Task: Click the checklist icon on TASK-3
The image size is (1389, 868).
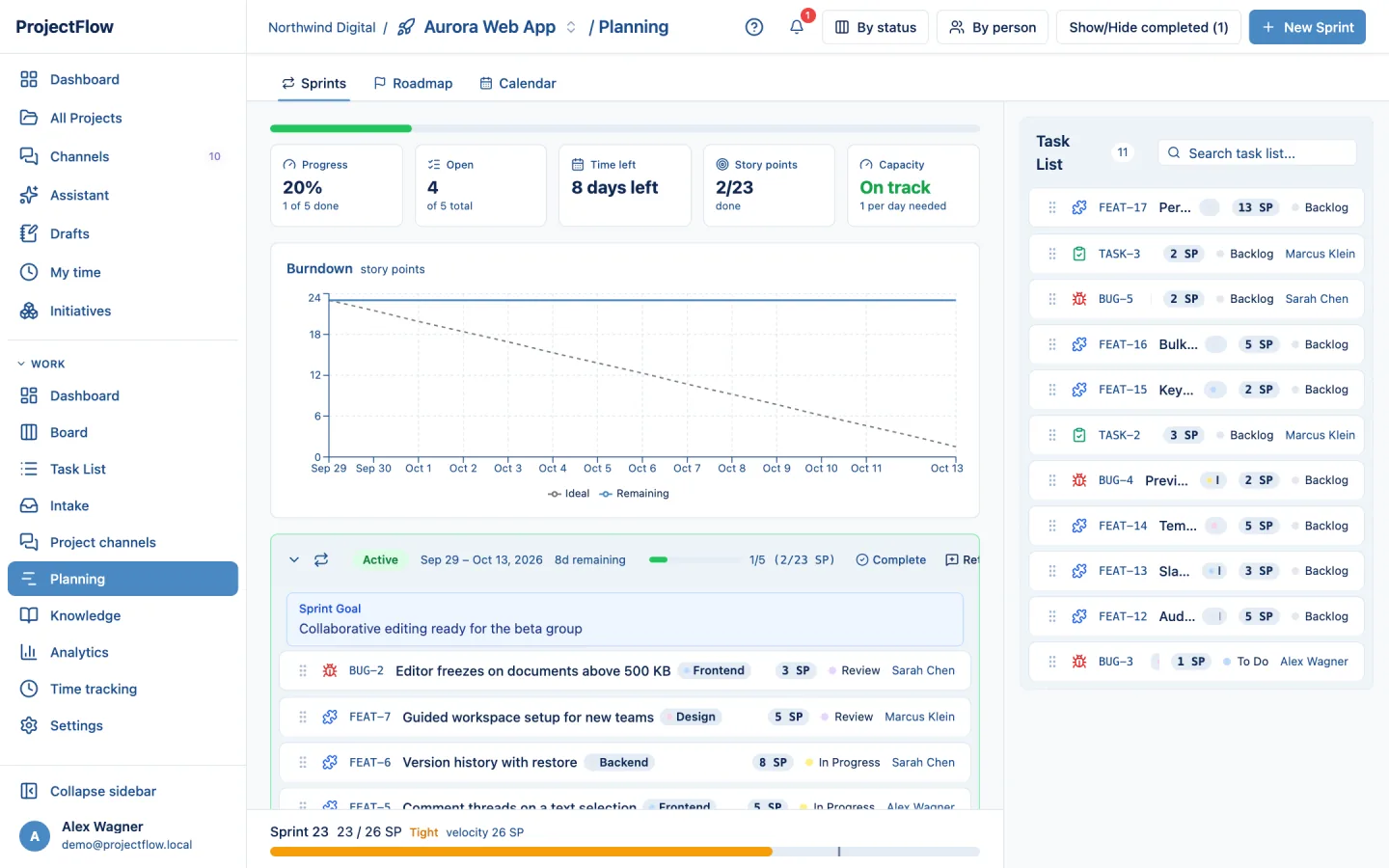Action: coord(1079,254)
